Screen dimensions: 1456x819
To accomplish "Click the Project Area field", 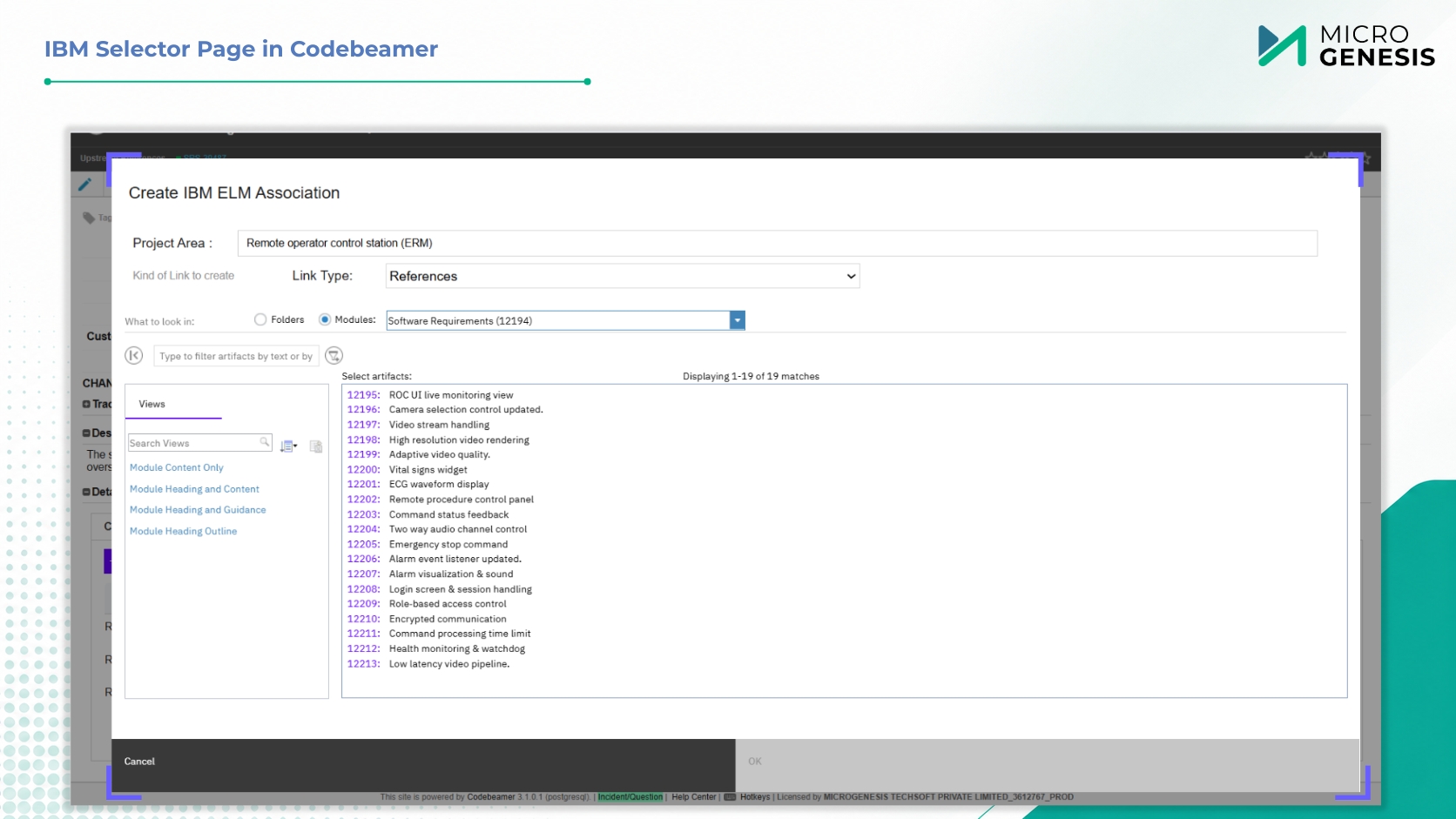I will point(778,243).
